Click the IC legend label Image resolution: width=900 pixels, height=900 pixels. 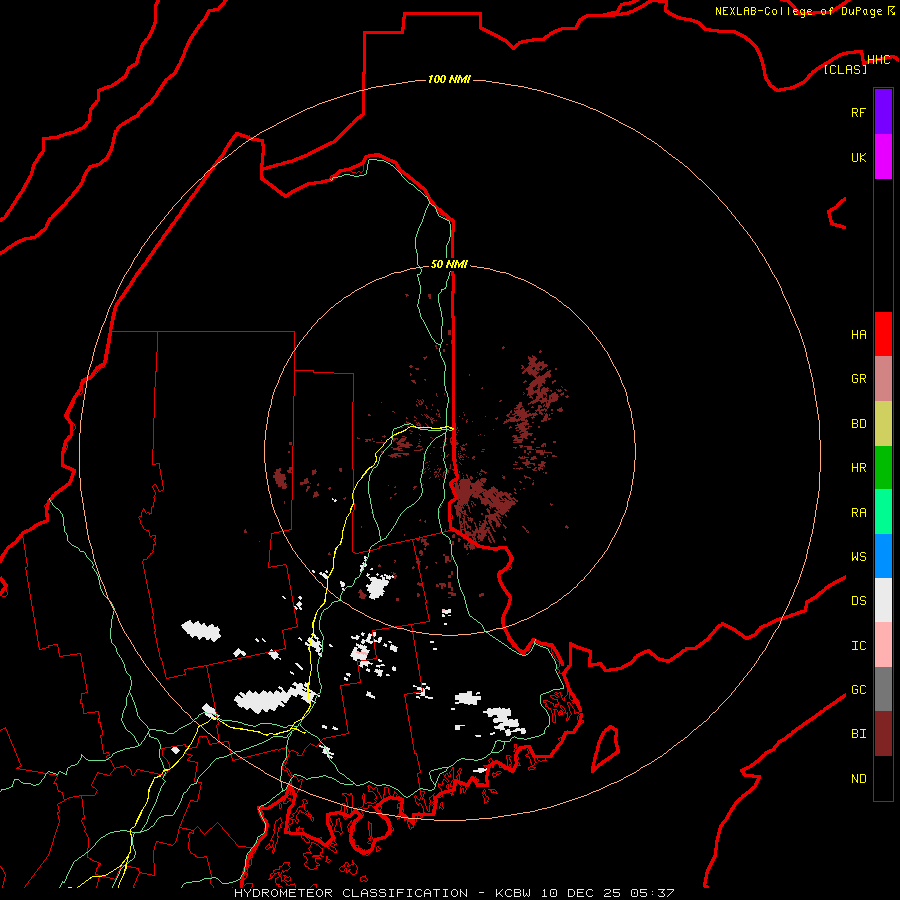click(x=858, y=646)
